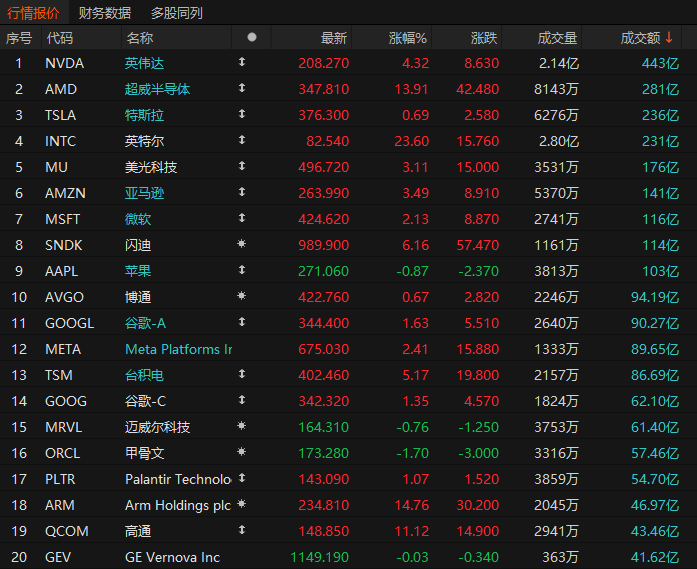The height and width of the screenshot is (569, 697).
Task: Switch to the 行情报价 tab
Action: coord(33,12)
